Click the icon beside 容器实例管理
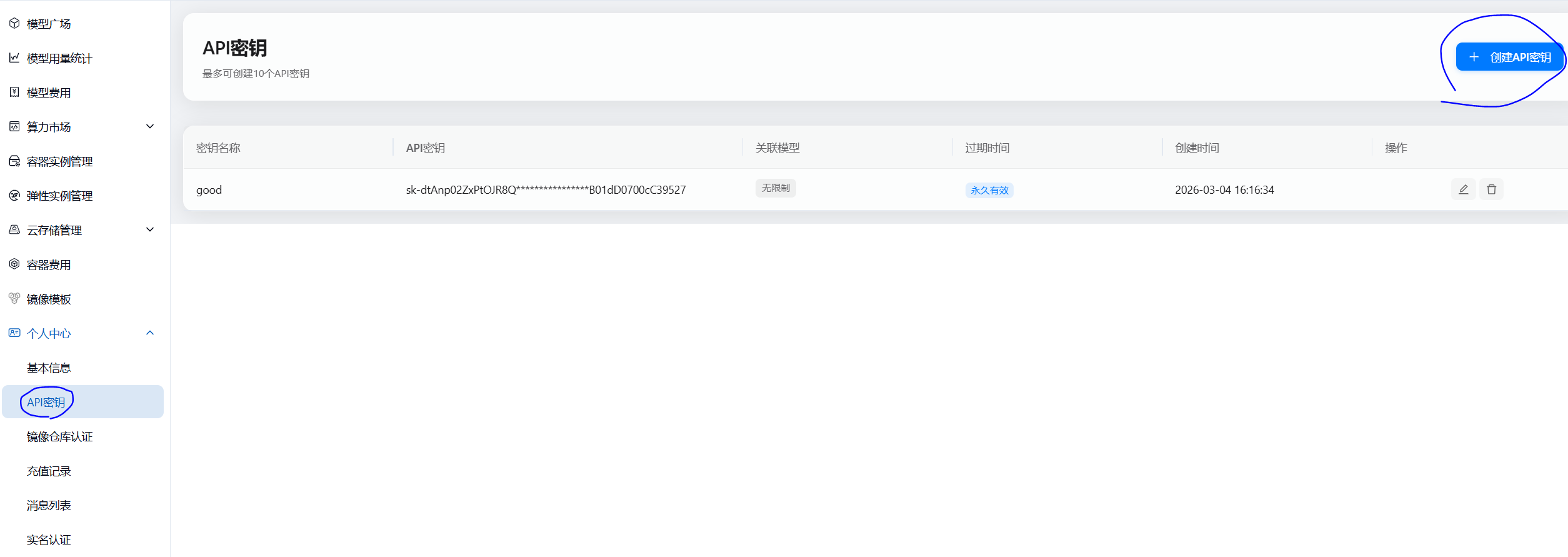1568x557 pixels. point(14,161)
